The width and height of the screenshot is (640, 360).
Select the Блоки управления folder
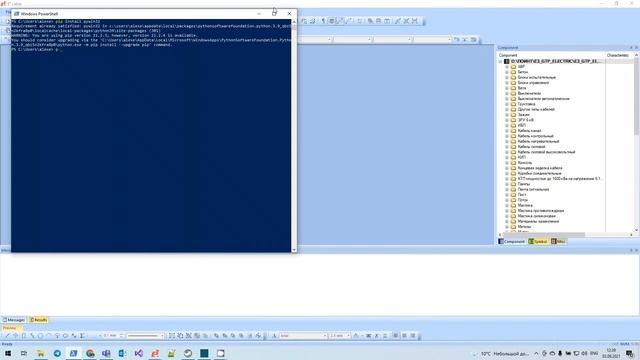pyautogui.click(x=533, y=82)
